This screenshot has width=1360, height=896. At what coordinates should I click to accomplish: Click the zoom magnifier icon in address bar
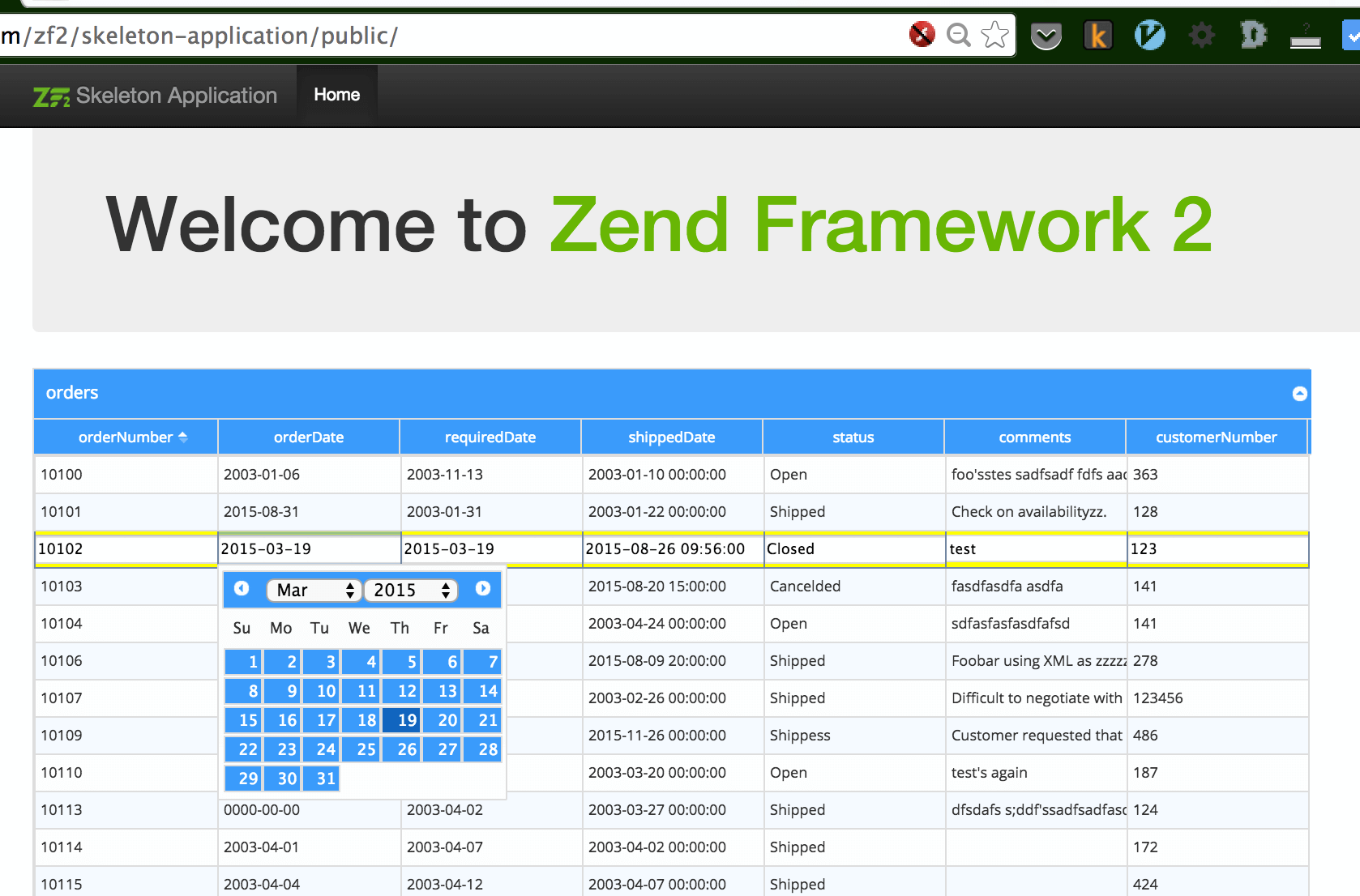pos(958,36)
